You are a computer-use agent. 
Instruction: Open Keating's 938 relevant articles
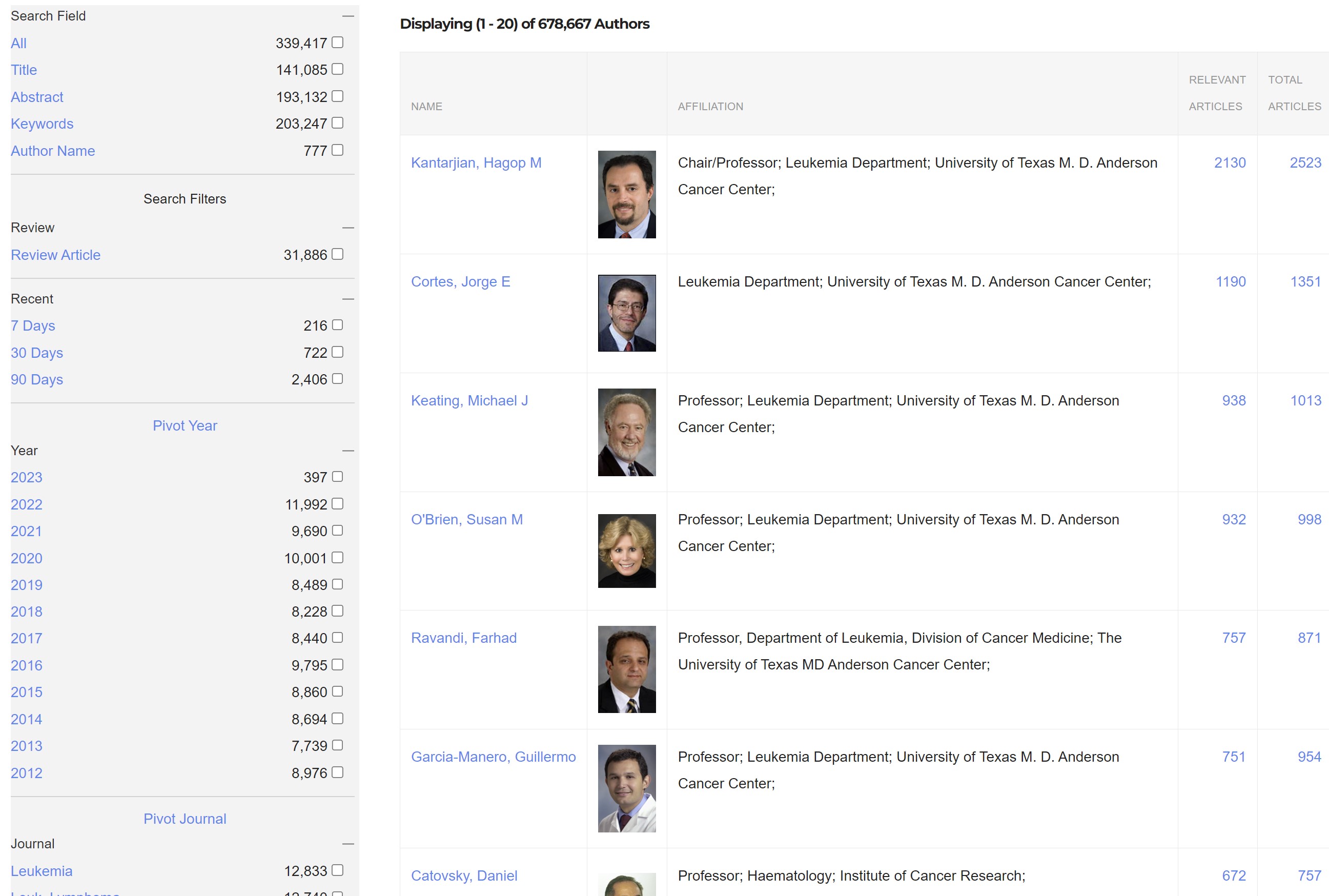1234,400
